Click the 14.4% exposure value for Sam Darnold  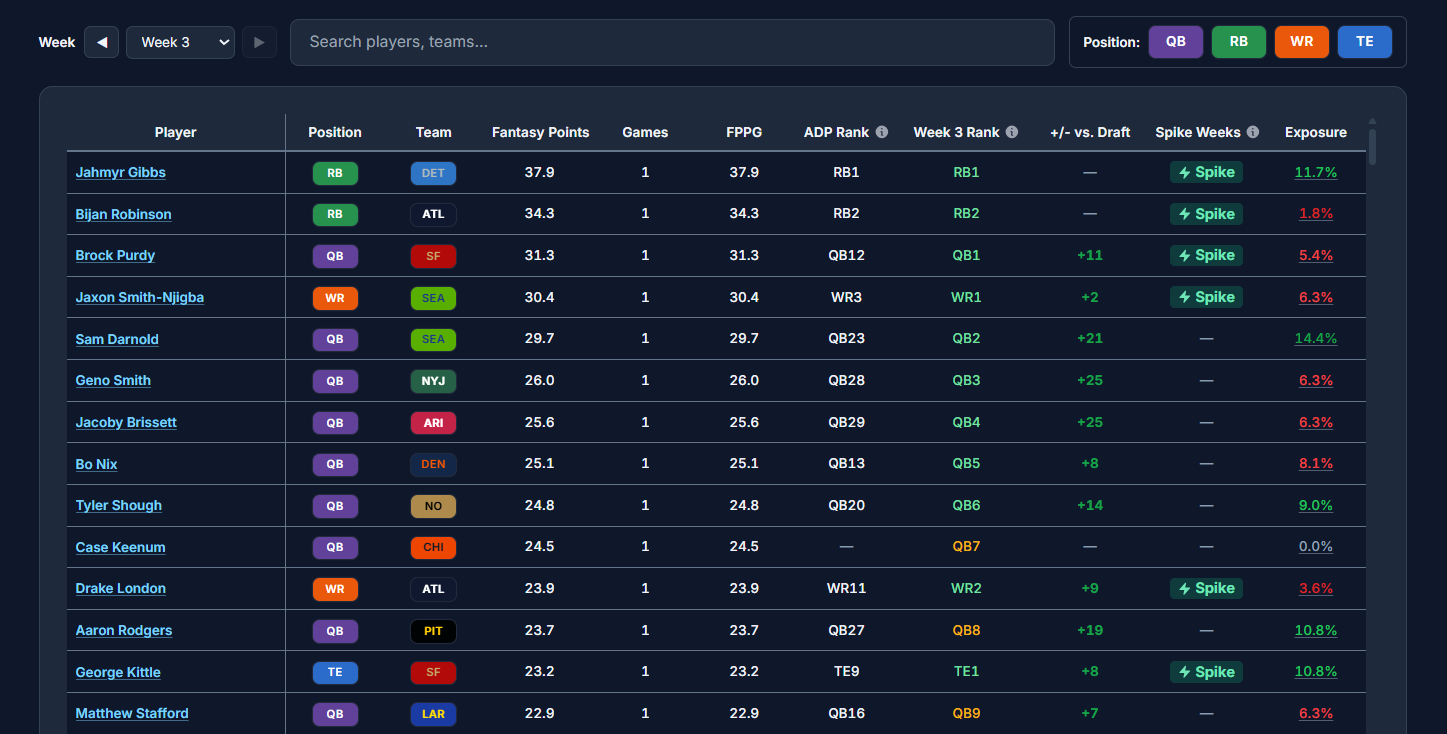[x=1316, y=339]
